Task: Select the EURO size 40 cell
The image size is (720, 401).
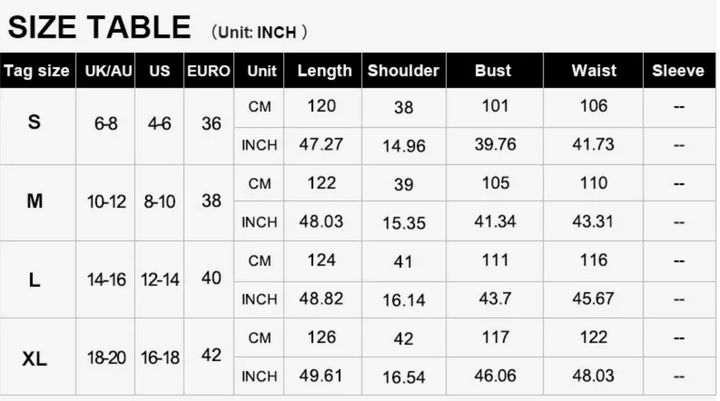Action: pyautogui.click(x=211, y=278)
